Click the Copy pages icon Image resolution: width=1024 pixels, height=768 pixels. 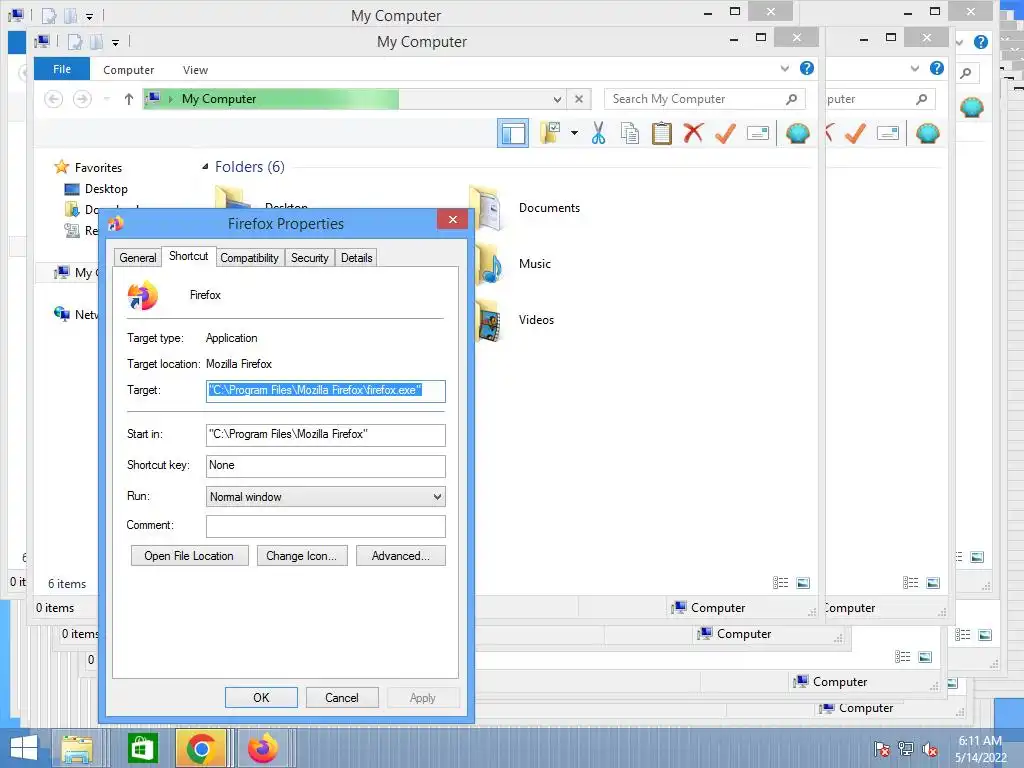tap(630, 133)
